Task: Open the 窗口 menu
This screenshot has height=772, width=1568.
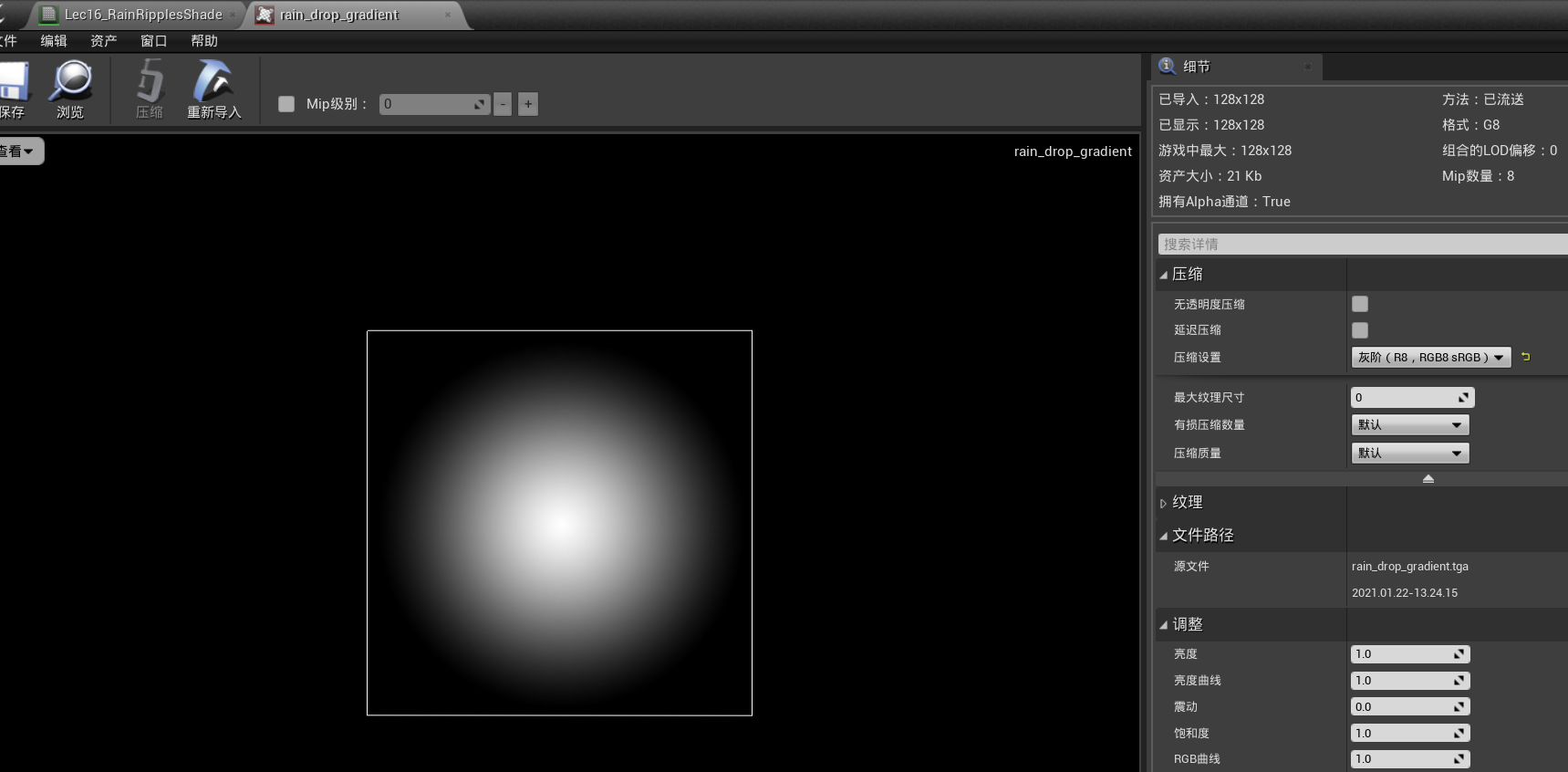Action: click(x=154, y=41)
